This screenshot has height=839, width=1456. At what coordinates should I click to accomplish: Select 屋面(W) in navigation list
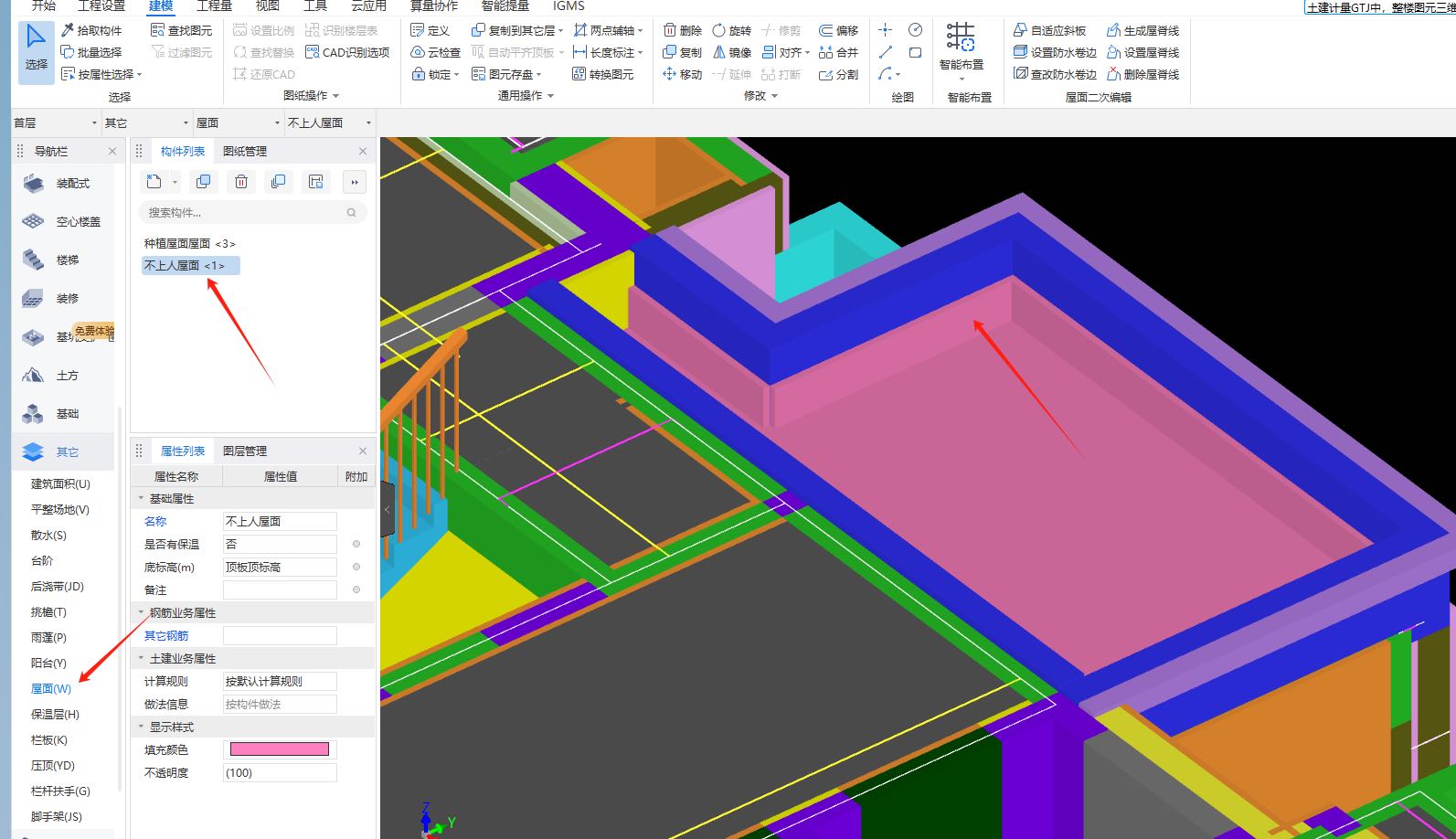(51, 689)
